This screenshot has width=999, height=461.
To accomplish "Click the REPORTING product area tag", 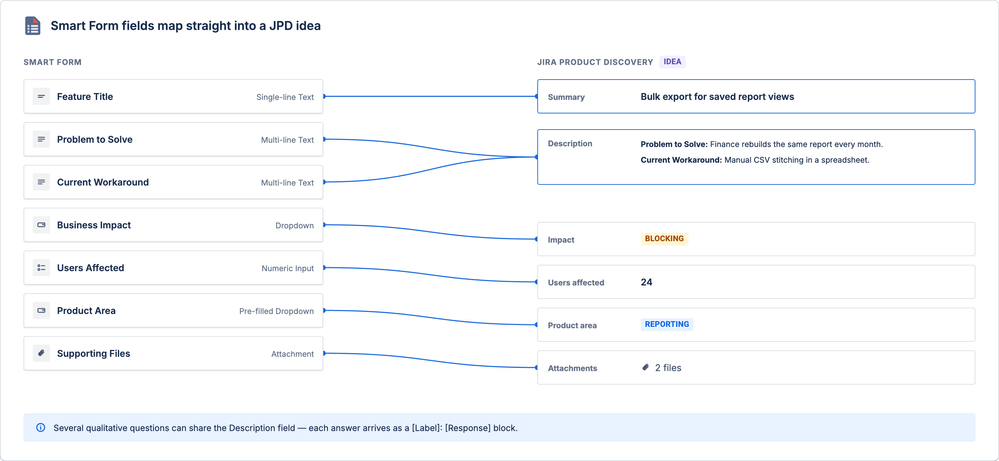I will (x=667, y=324).
